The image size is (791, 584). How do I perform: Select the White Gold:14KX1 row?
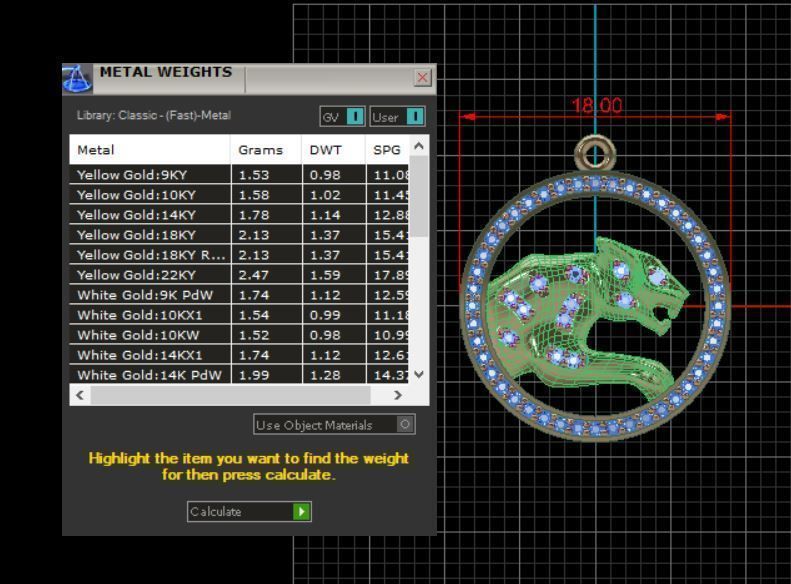pos(240,355)
